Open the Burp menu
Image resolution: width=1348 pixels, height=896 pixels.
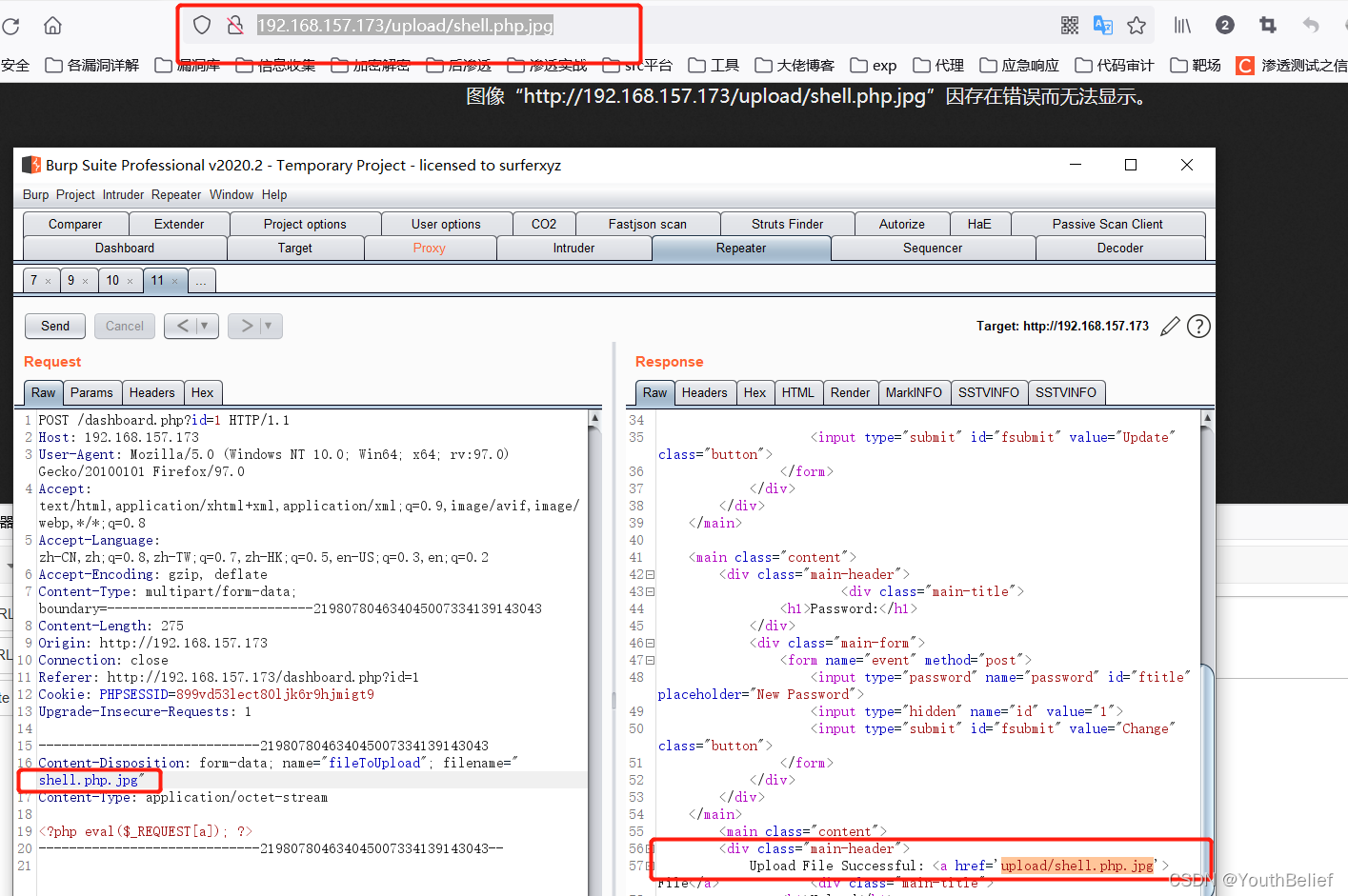[x=35, y=194]
